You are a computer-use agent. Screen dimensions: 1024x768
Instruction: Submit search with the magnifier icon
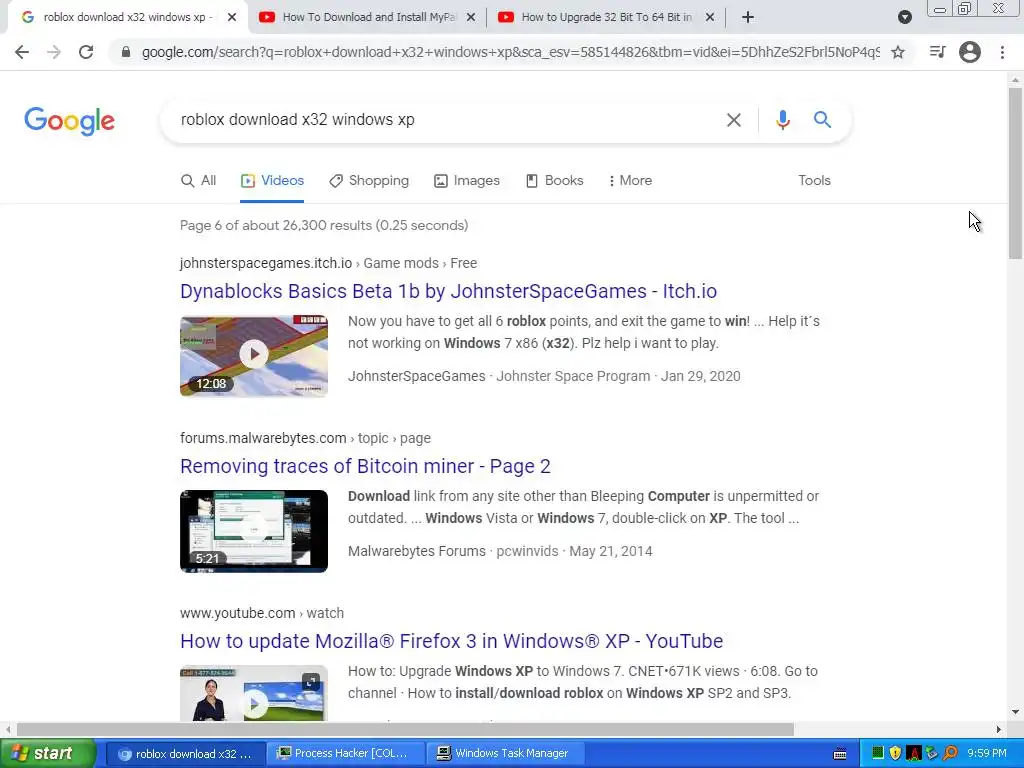822,120
